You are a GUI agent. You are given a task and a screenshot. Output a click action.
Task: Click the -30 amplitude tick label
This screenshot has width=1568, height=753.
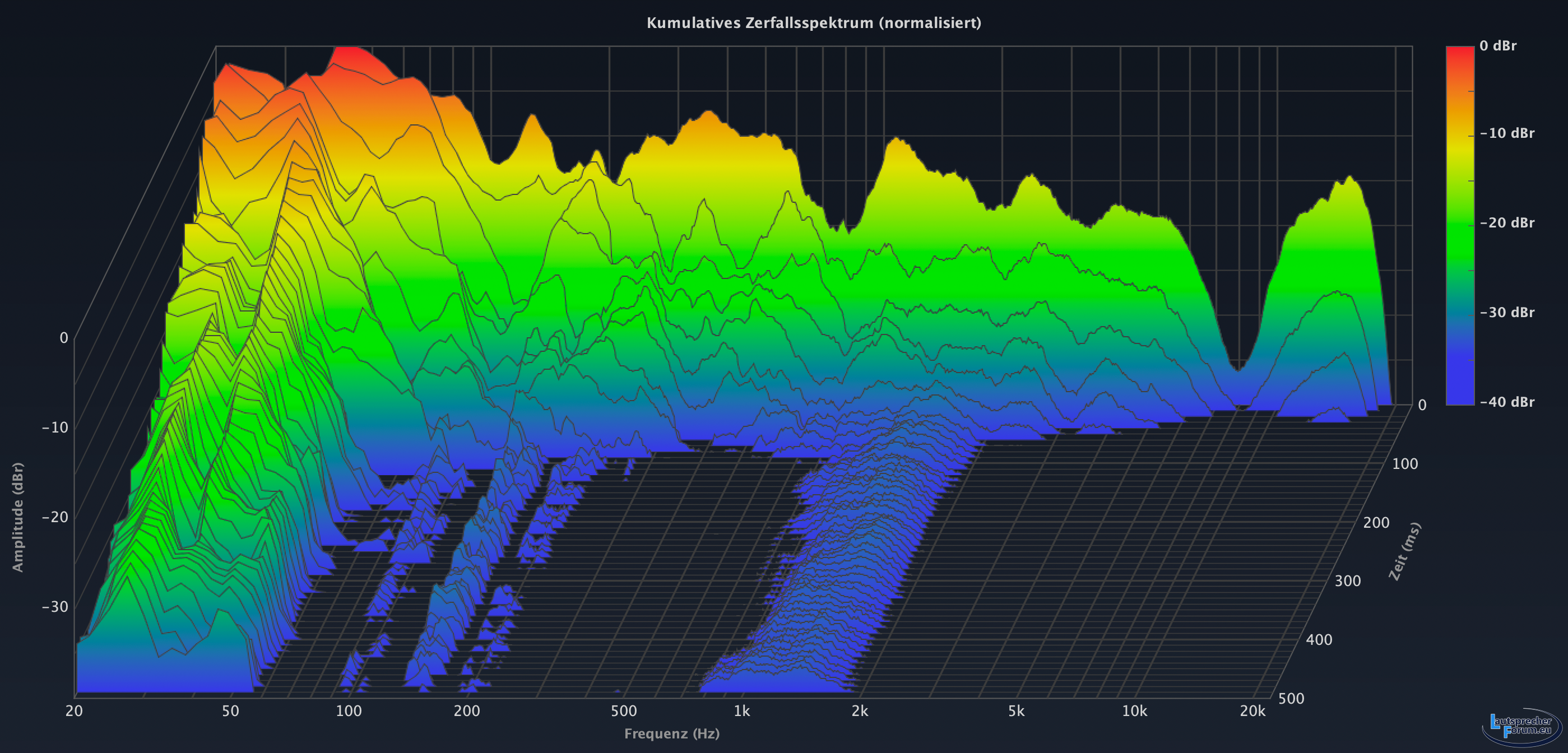click(x=55, y=606)
